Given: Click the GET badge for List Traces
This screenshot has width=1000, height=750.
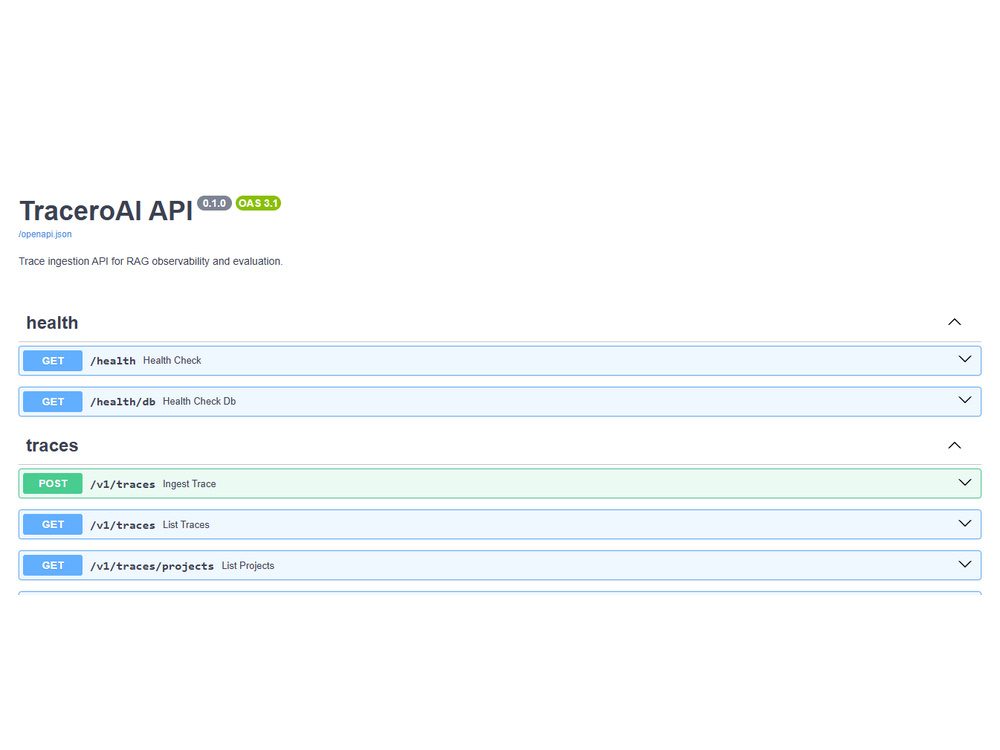Looking at the screenshot, I should 53,524.
